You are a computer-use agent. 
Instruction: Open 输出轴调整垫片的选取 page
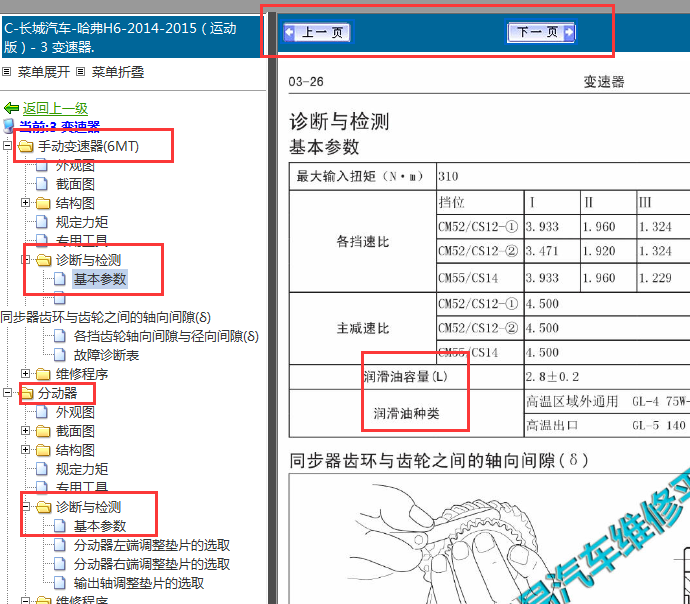click(139, 583)
